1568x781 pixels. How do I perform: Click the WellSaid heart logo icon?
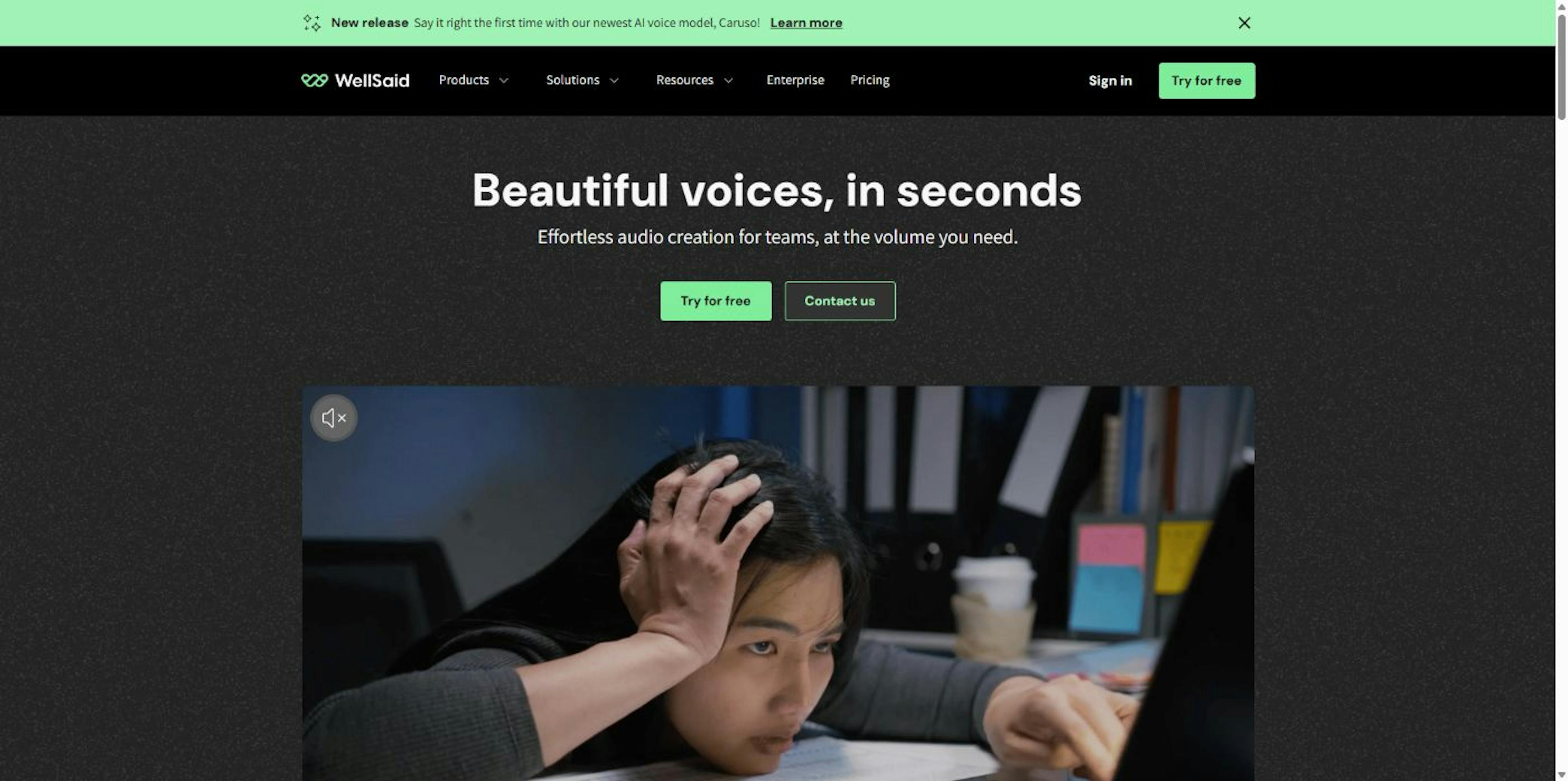pos(314,80)
